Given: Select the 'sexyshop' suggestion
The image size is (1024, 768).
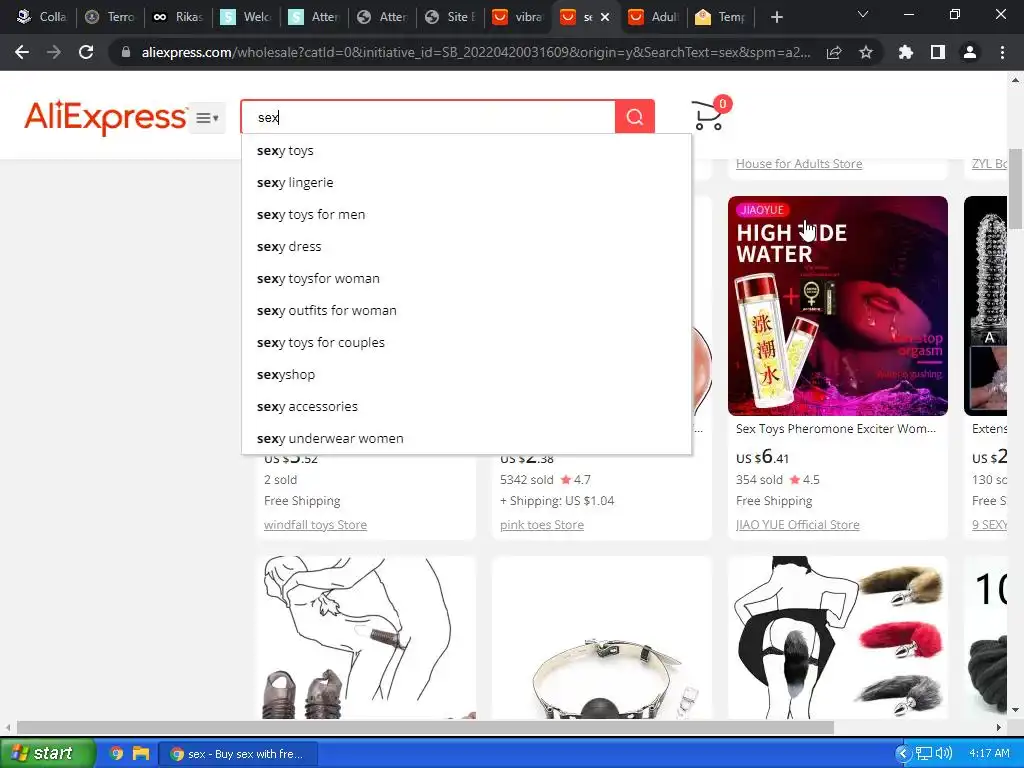Looking at the screenshot, I should click(x=466, y=374).
